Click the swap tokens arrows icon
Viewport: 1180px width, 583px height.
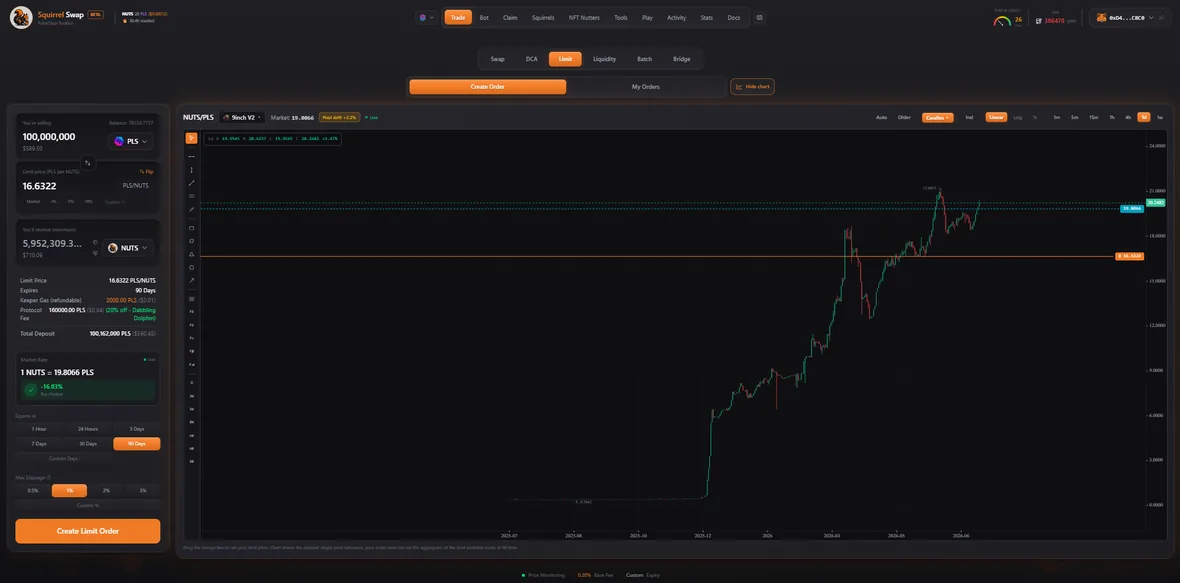pos(87,162)
